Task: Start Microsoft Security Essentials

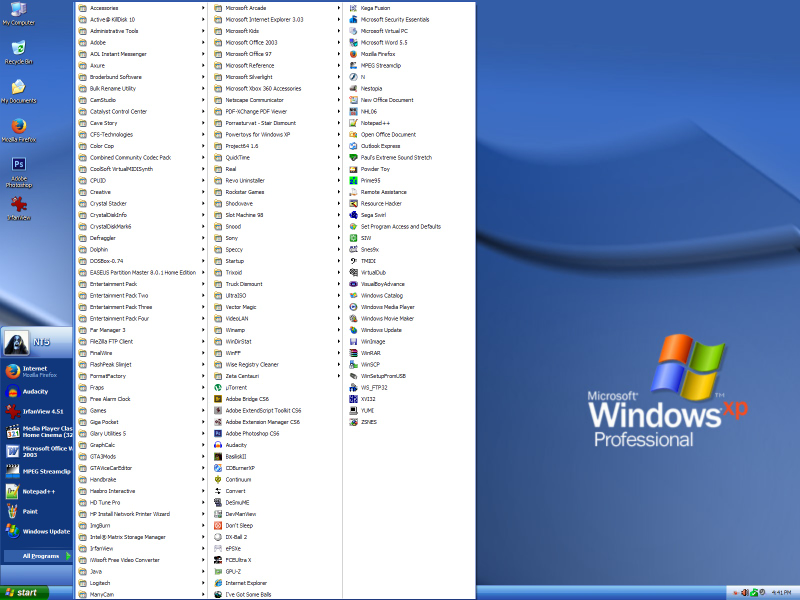Action: [x=394, y=19]
